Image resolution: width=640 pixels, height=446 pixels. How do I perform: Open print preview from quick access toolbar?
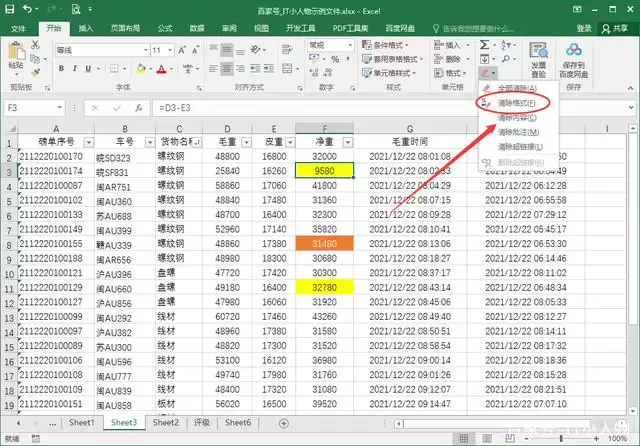point(76,9)
